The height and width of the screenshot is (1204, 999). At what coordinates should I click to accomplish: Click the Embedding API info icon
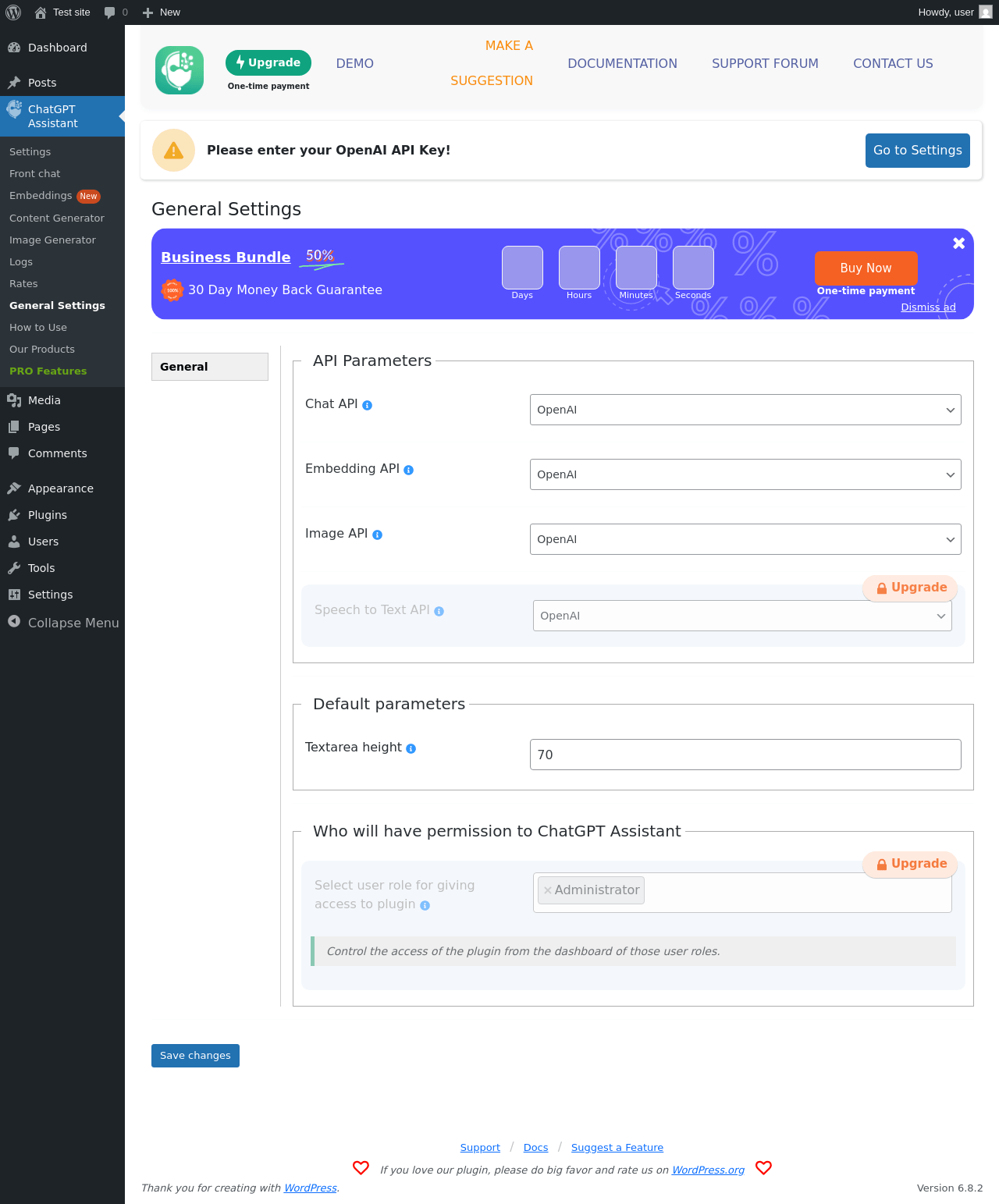pos(409,470)
